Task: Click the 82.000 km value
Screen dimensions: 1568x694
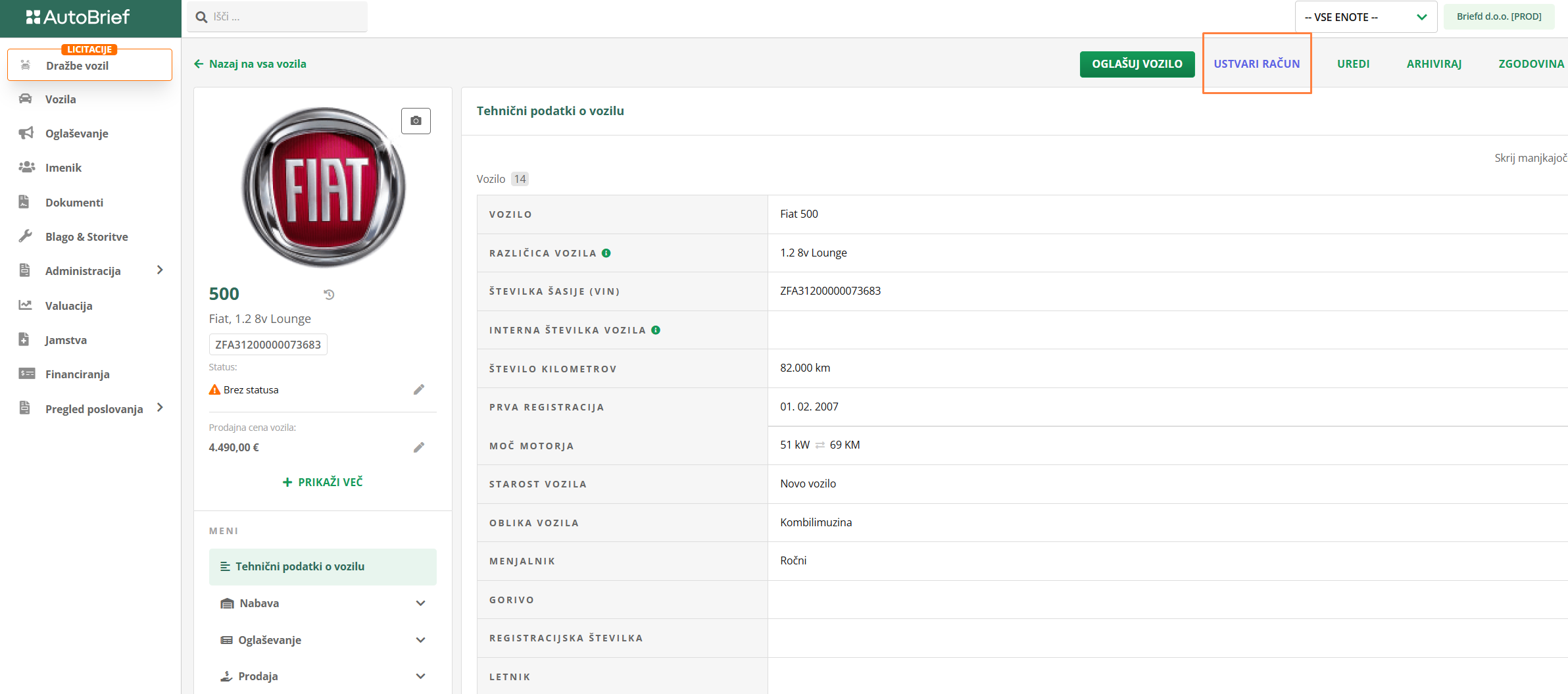Action: pos(805,368)
